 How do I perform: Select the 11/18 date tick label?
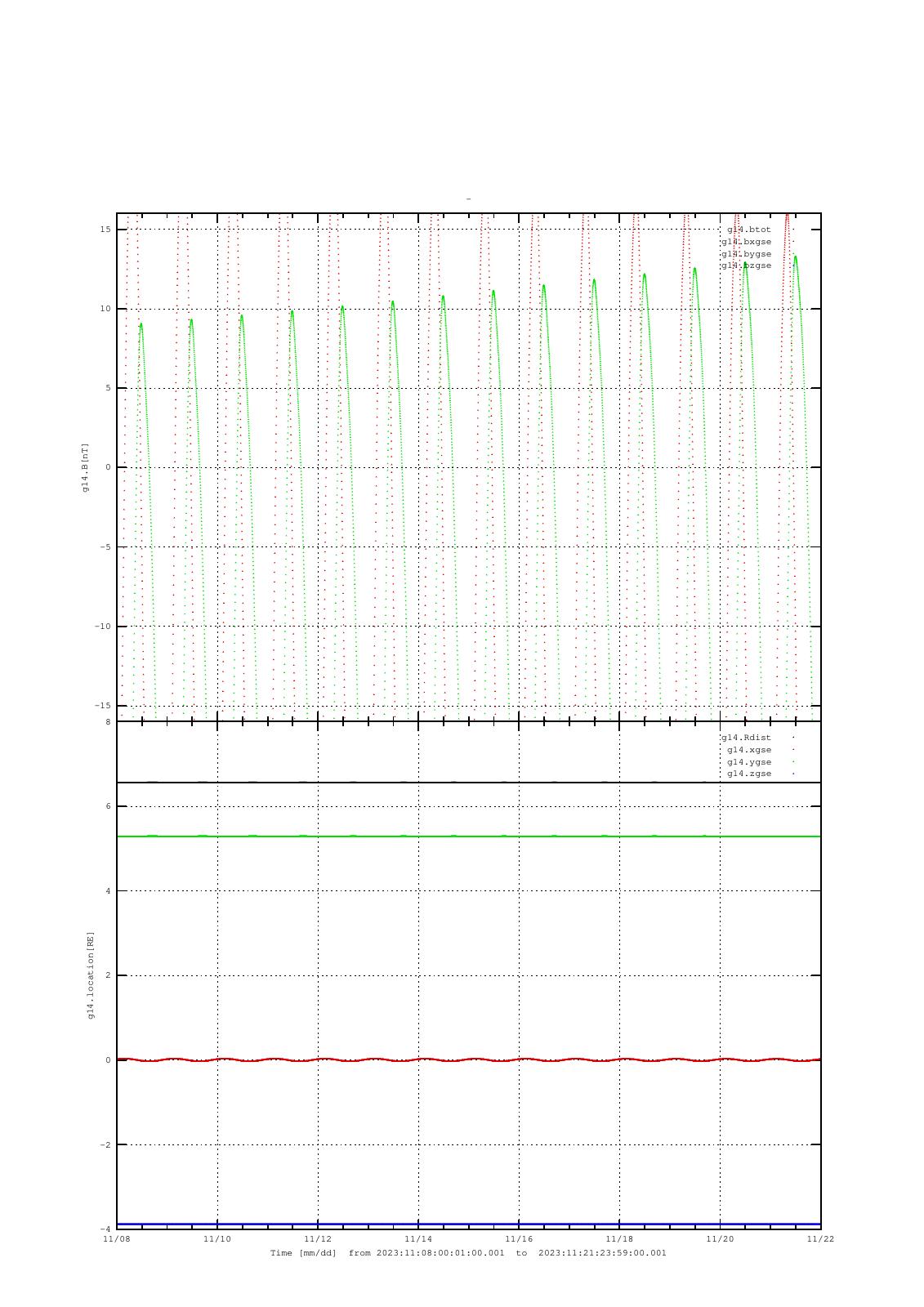point(619,1239)
